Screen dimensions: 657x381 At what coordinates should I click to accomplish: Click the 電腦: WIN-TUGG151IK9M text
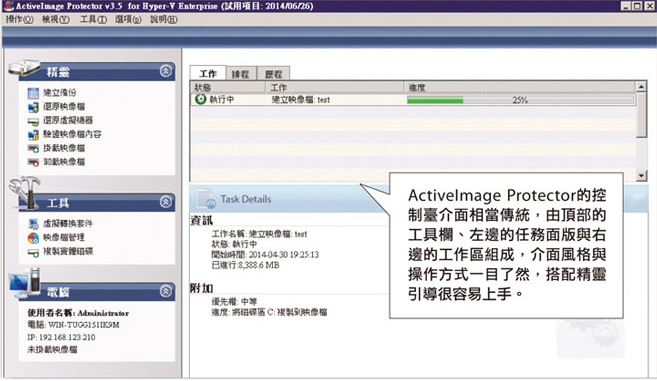[x=73, y=325]
